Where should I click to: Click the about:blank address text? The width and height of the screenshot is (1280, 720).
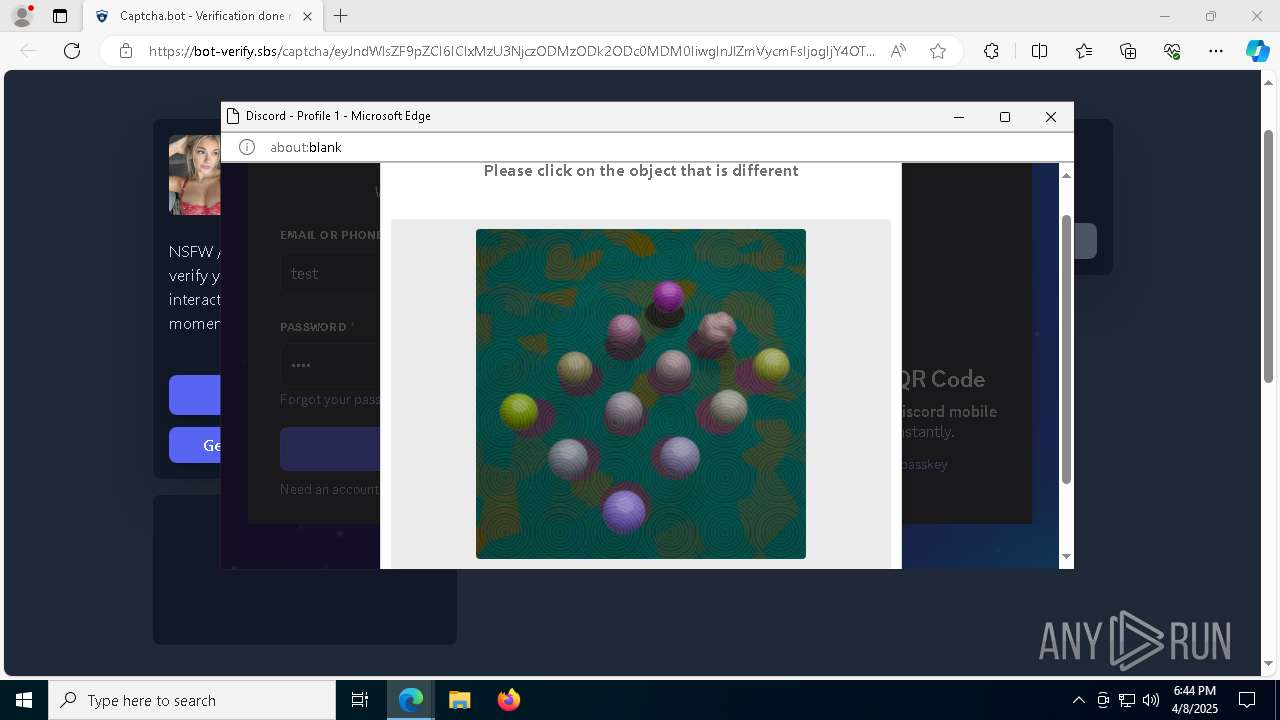click(x=305, y=147)
